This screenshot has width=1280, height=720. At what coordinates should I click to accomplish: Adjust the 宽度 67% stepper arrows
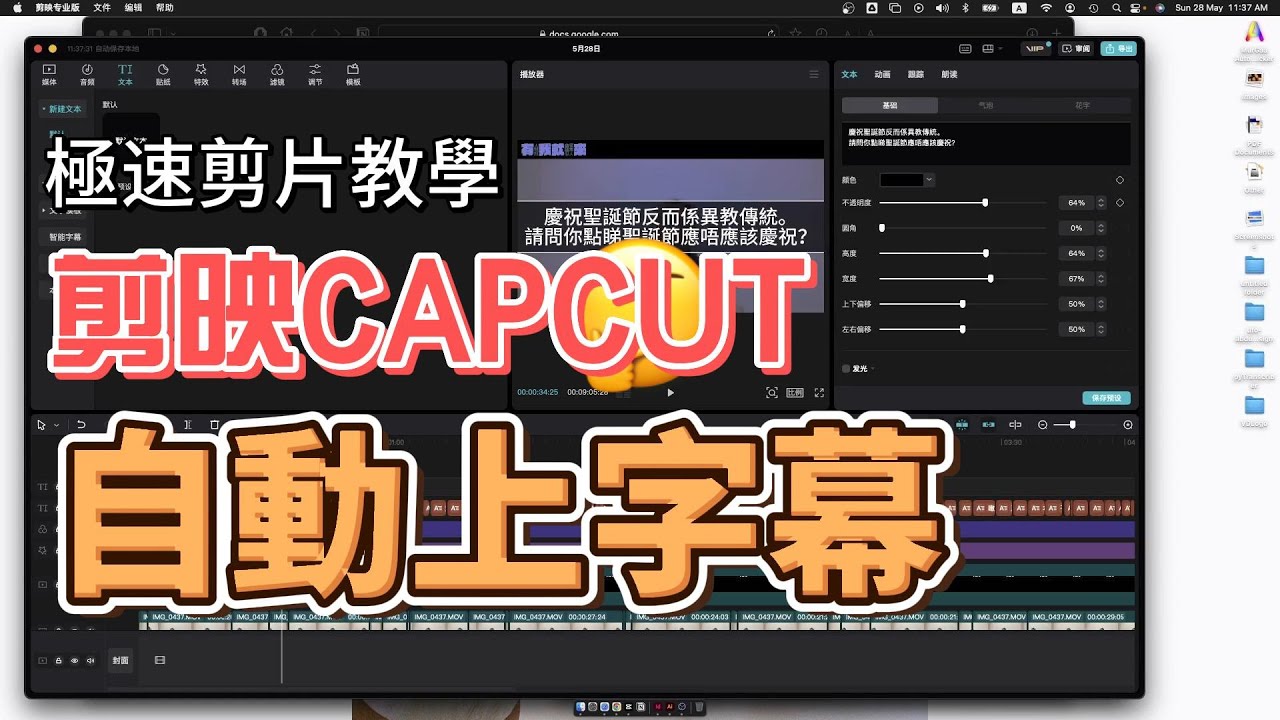[1101, 278]
